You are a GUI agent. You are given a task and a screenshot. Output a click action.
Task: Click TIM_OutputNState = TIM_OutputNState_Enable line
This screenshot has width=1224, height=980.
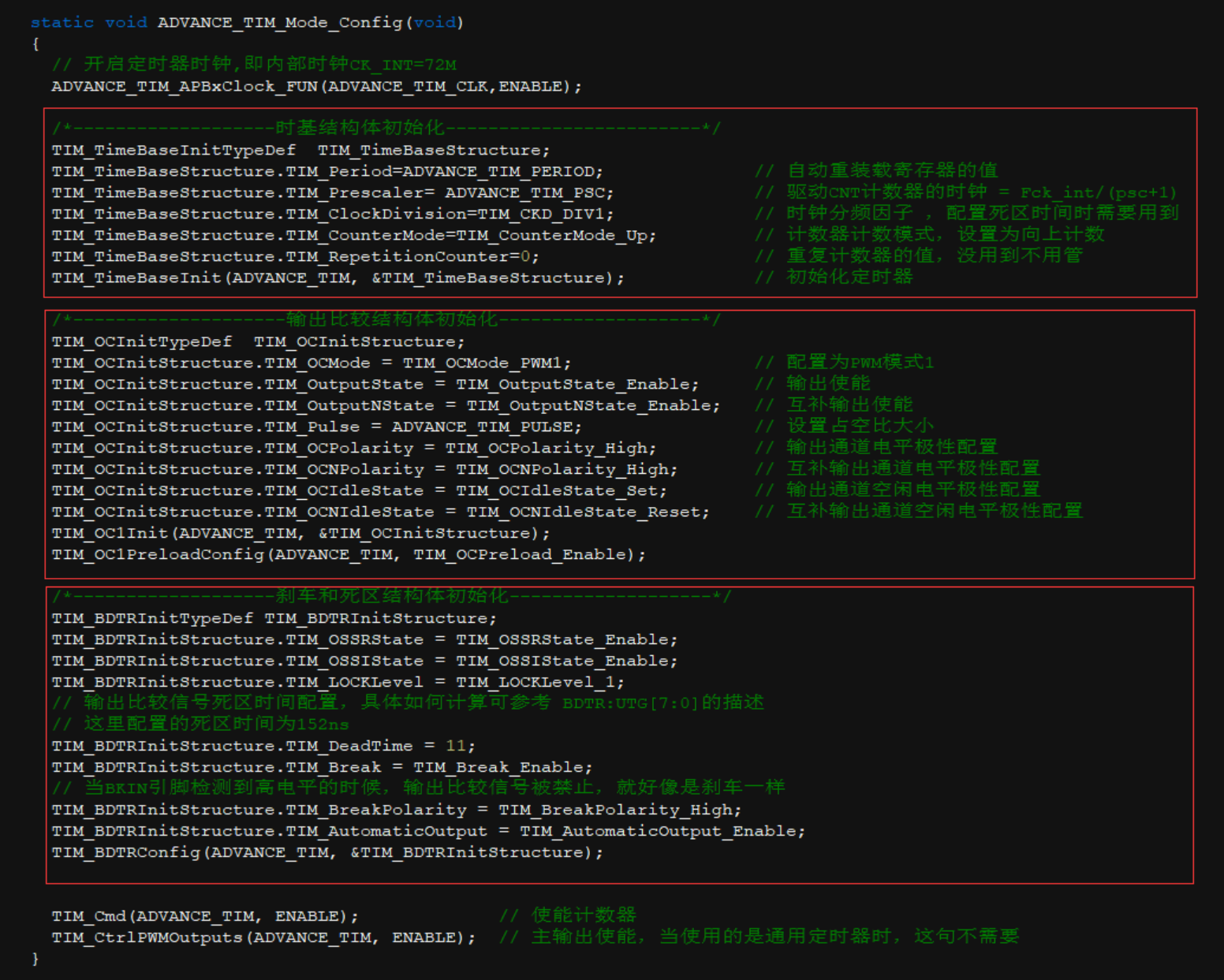click(386, 405)
